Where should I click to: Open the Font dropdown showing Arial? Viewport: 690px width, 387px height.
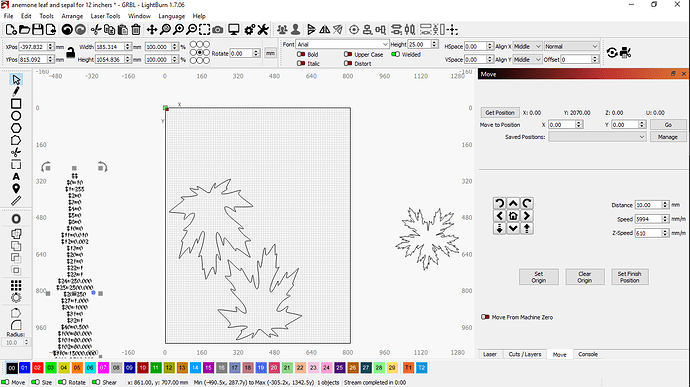coord(342,44)
